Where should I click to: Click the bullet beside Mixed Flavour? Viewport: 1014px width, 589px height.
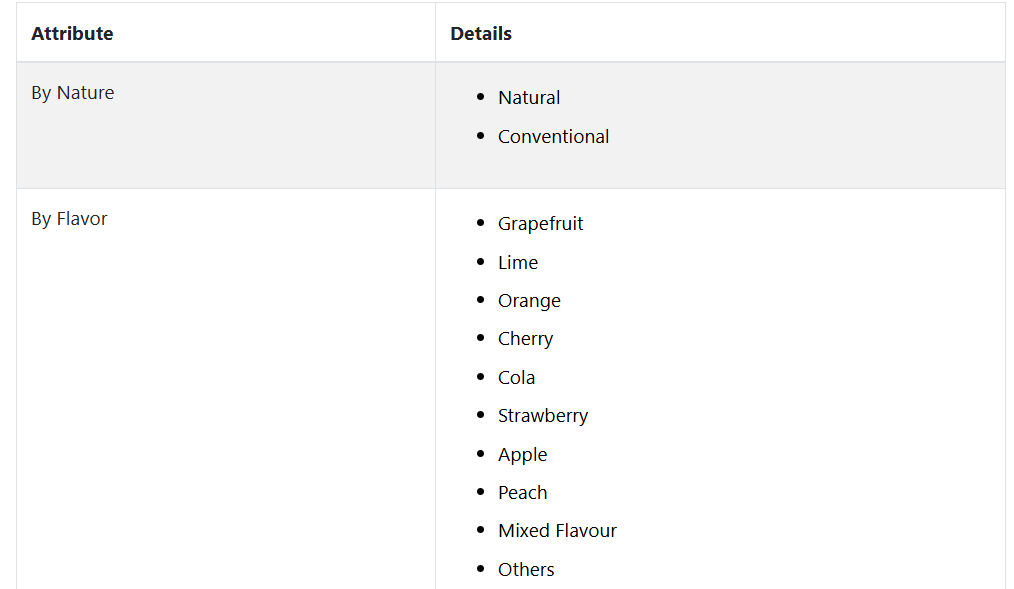(x=480, y=530)
